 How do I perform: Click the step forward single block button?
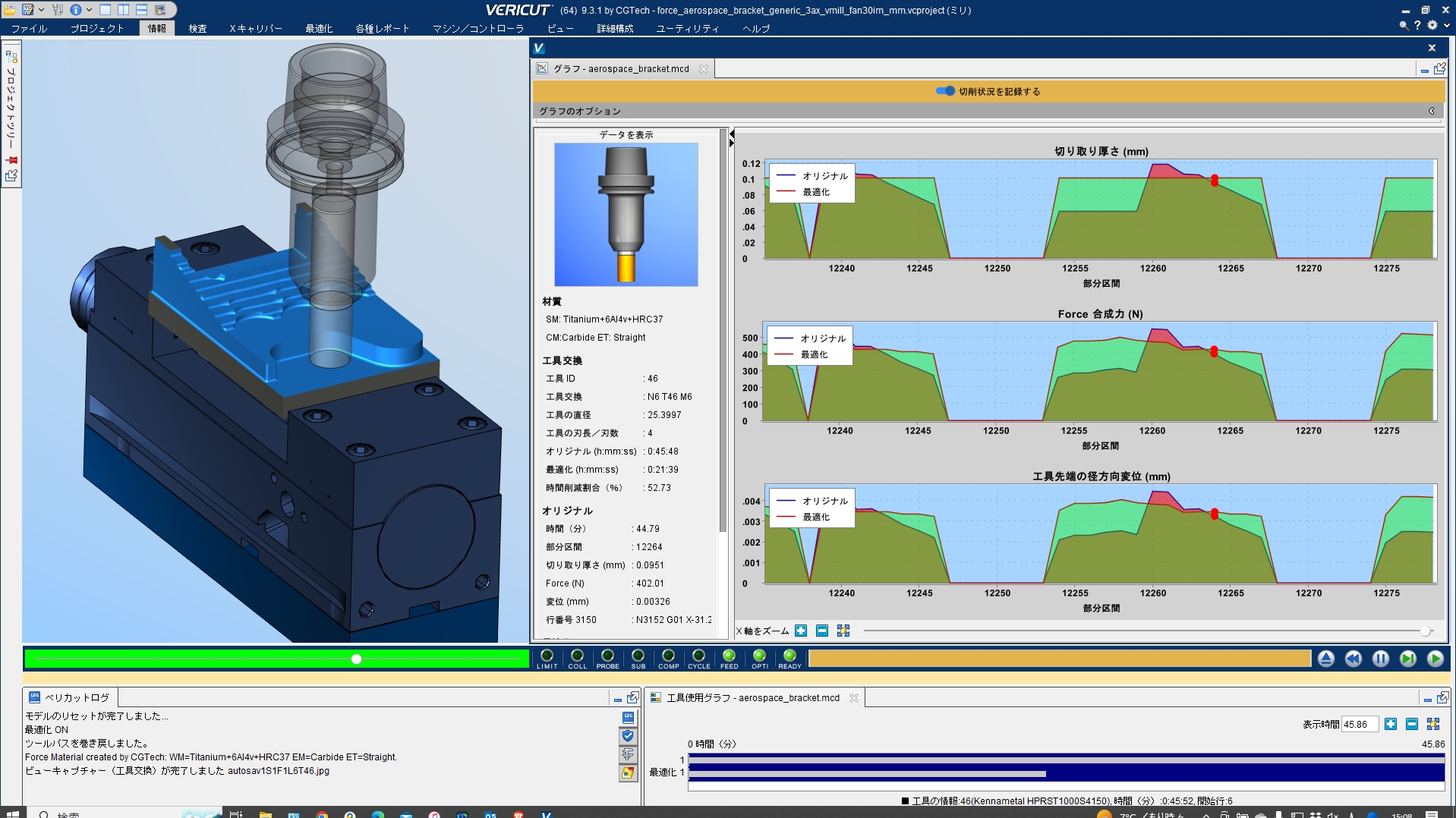1407,659
